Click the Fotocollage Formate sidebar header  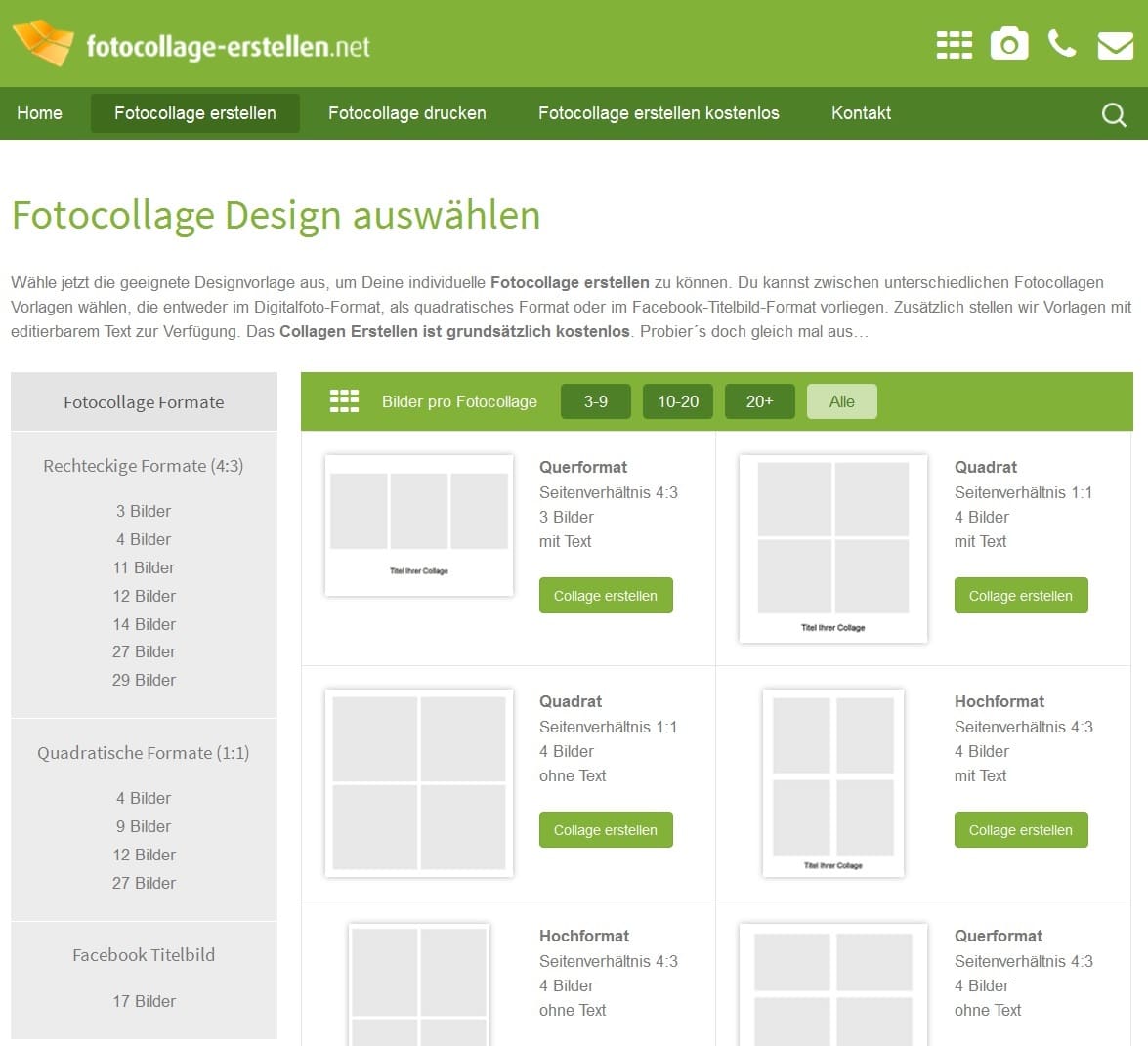tap(144, 401)
